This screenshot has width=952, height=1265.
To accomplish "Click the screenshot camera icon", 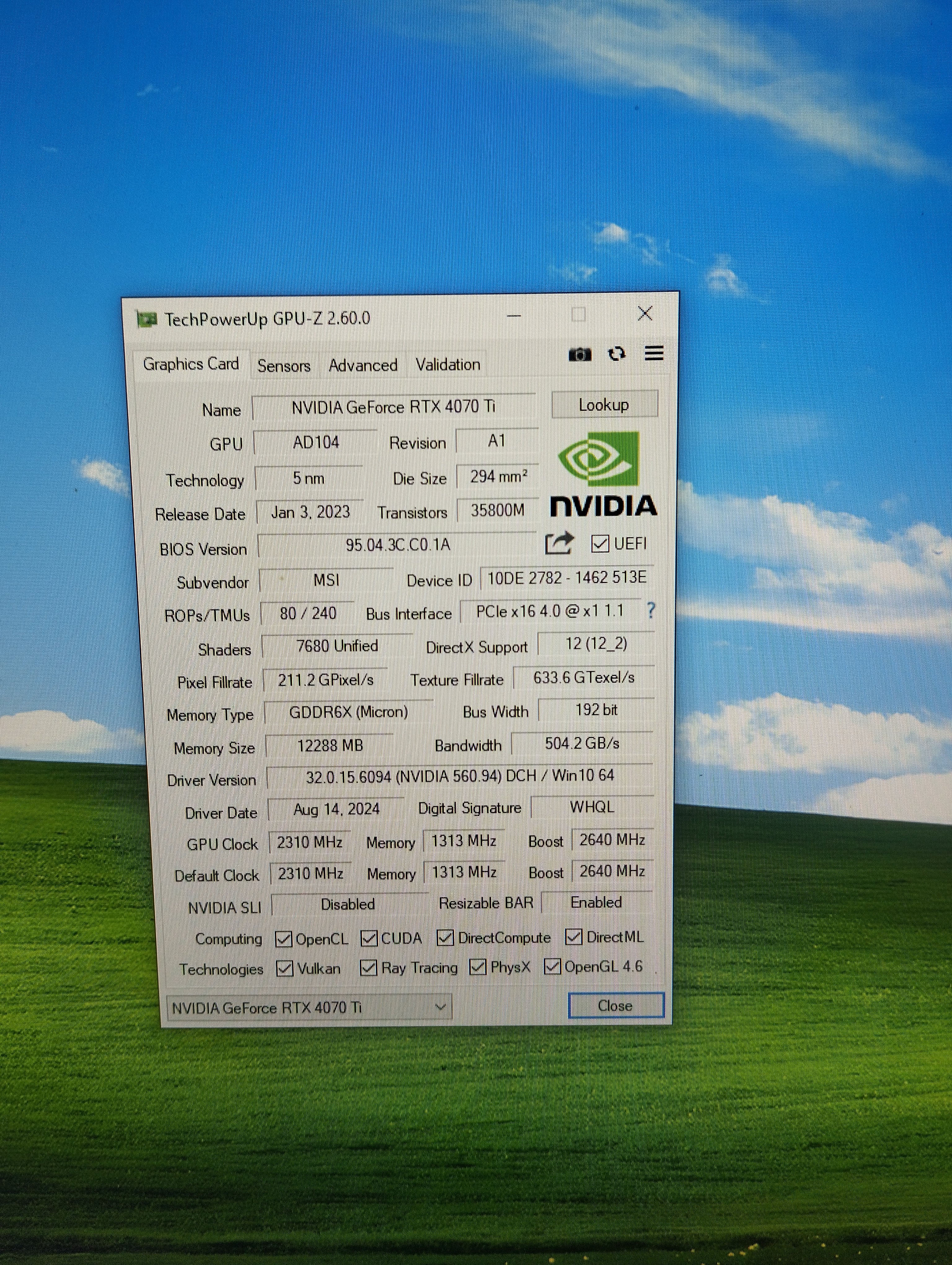I will tap(580, 355).
